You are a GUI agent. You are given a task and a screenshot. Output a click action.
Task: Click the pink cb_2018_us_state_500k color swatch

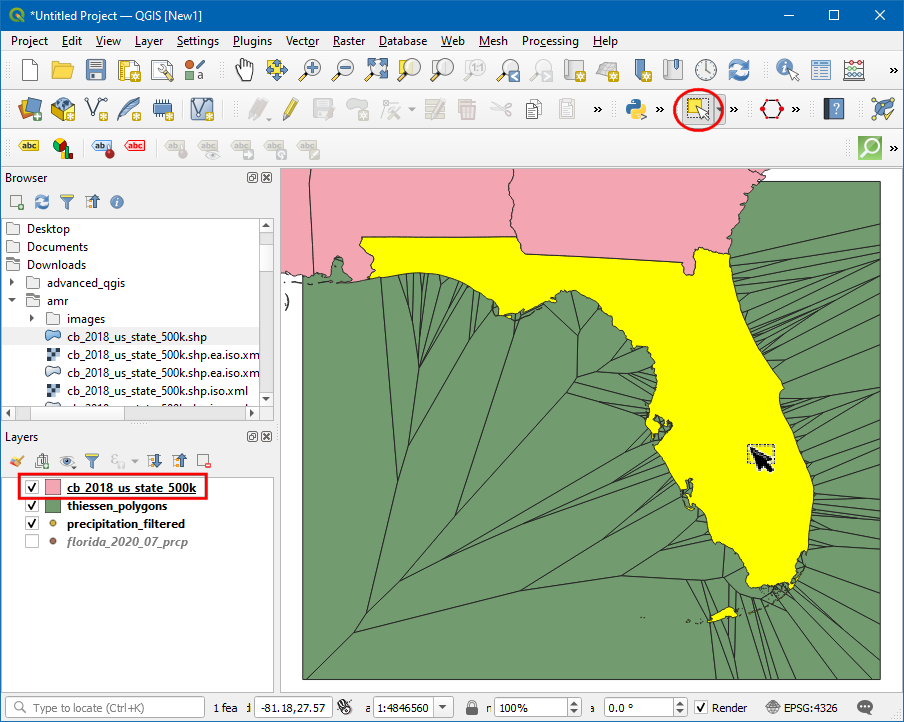pyautogui.click(x=53, y=488)
